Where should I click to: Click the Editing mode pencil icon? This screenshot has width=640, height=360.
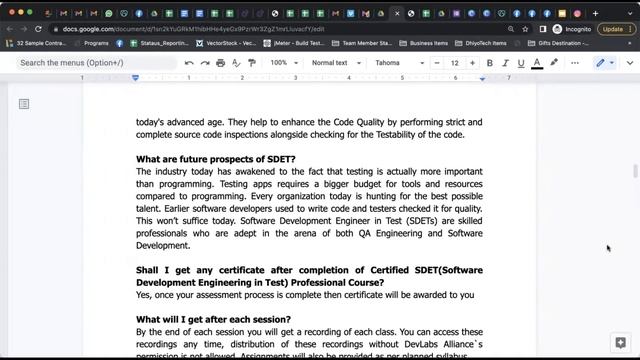(600, 63)
